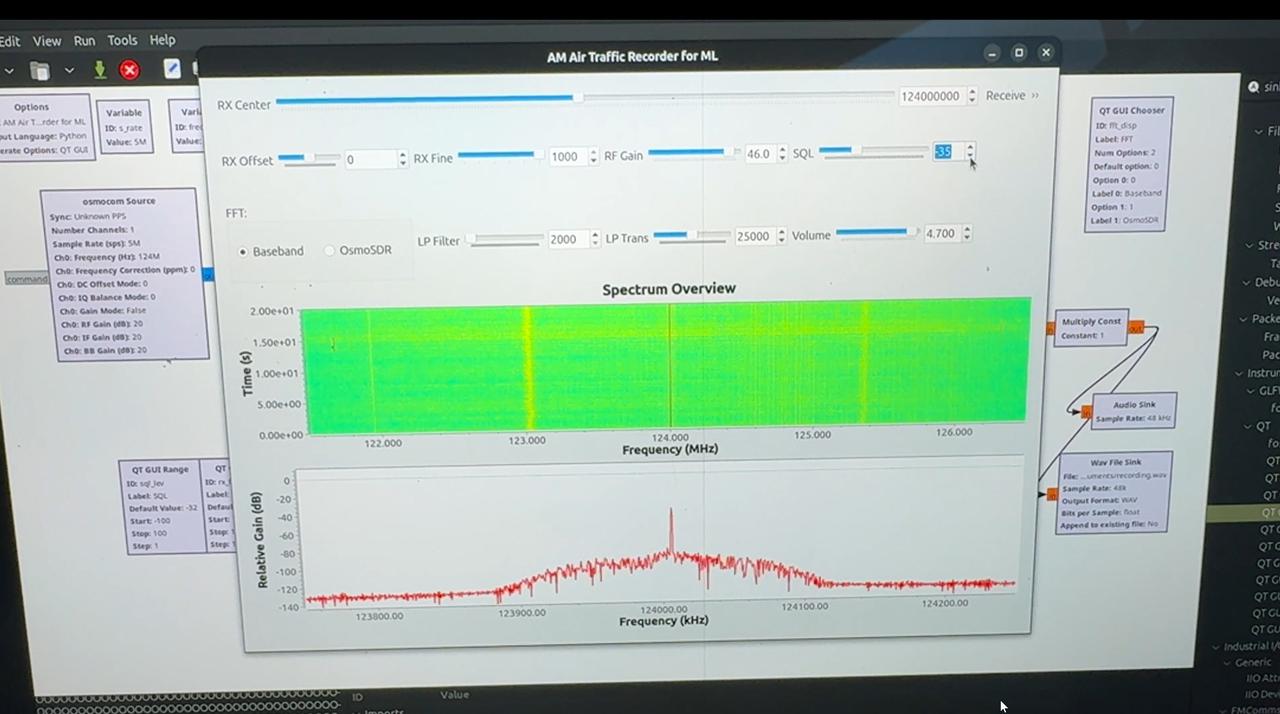Switch to the Receive tab
Screen dimensions: 1280x714
pyautogui.click(x=1005, y=96)
